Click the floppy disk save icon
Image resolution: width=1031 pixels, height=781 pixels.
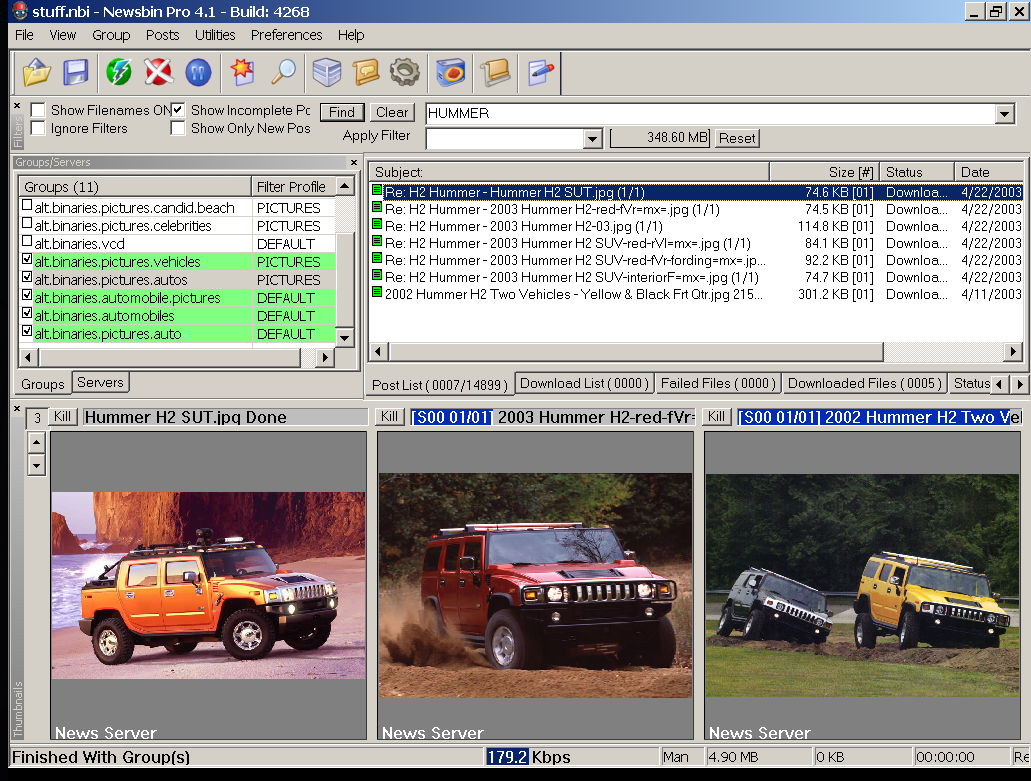click(76, 72)
